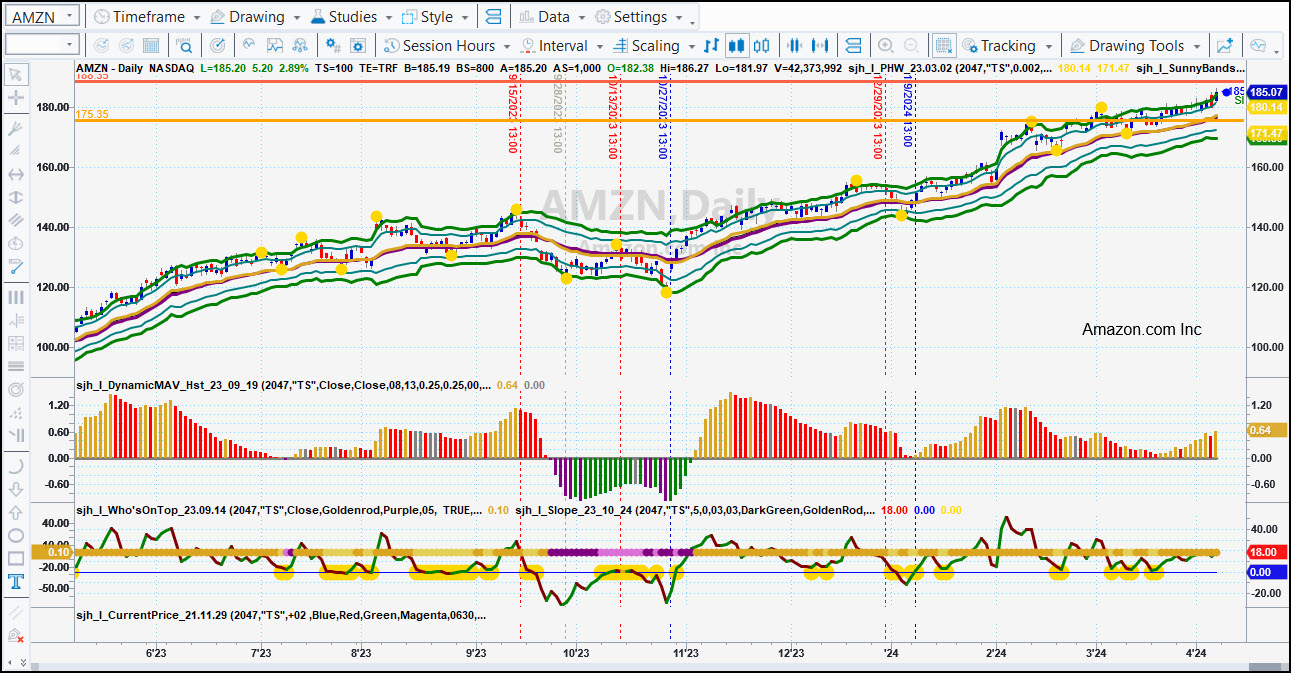1291x673 pixels.
Task: Select the crosshair cursor tool
Action: [x=15, y=98]
